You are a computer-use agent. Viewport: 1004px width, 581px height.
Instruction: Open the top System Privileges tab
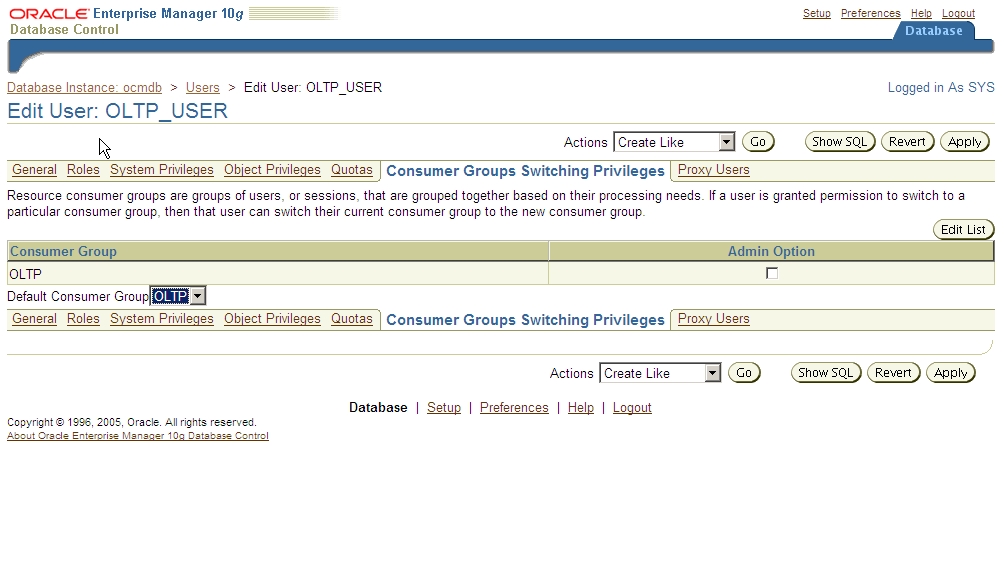pyautogui.click(x=162, y=170)
